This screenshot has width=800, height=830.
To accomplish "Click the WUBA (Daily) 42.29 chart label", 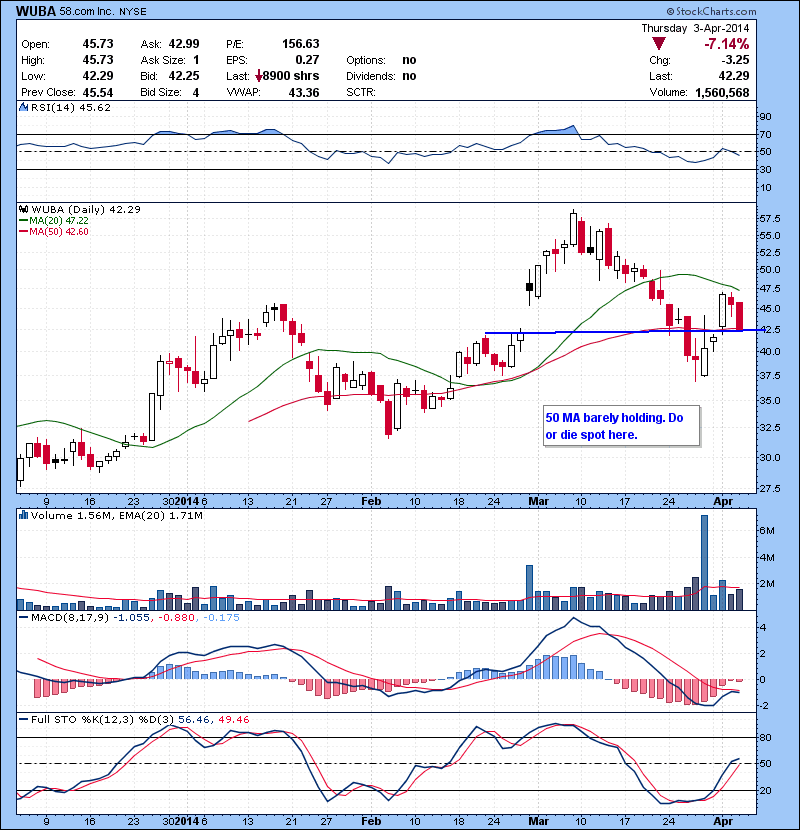I will pos(86,209).
